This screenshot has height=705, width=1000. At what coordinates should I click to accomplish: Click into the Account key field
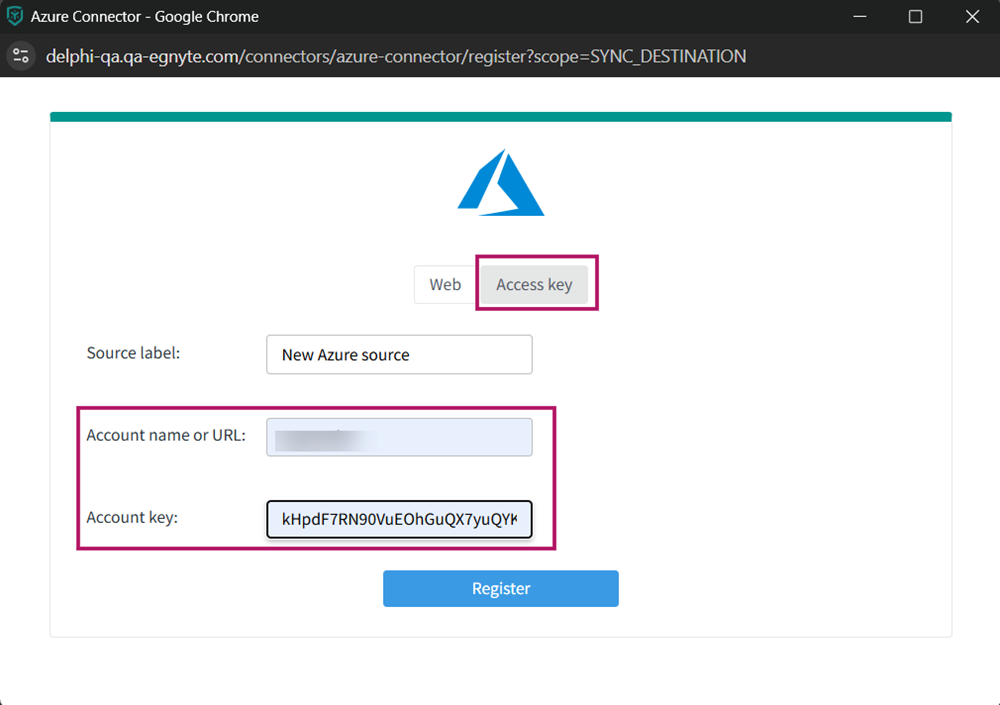click(x=399, y=519)
